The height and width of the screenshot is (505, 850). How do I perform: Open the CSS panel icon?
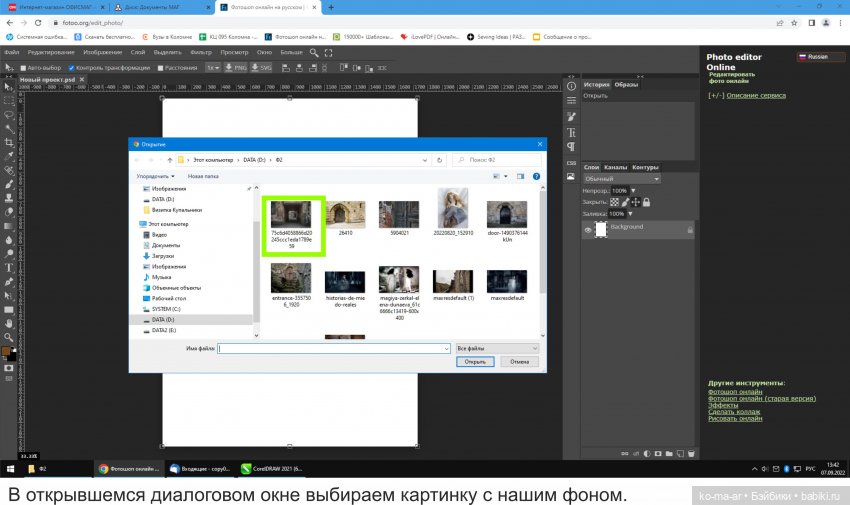click(572, 163)
